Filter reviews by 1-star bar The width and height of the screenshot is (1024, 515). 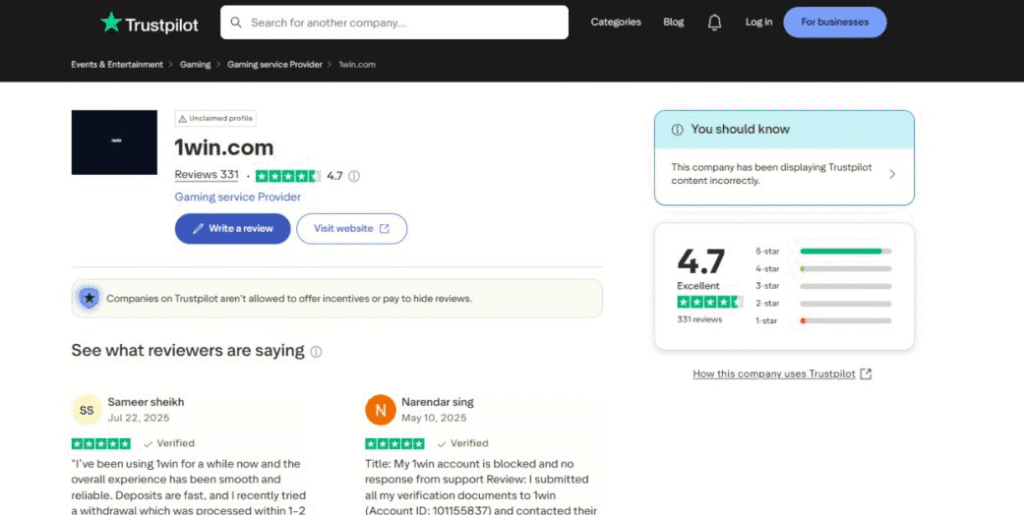[x=845, y=320]
